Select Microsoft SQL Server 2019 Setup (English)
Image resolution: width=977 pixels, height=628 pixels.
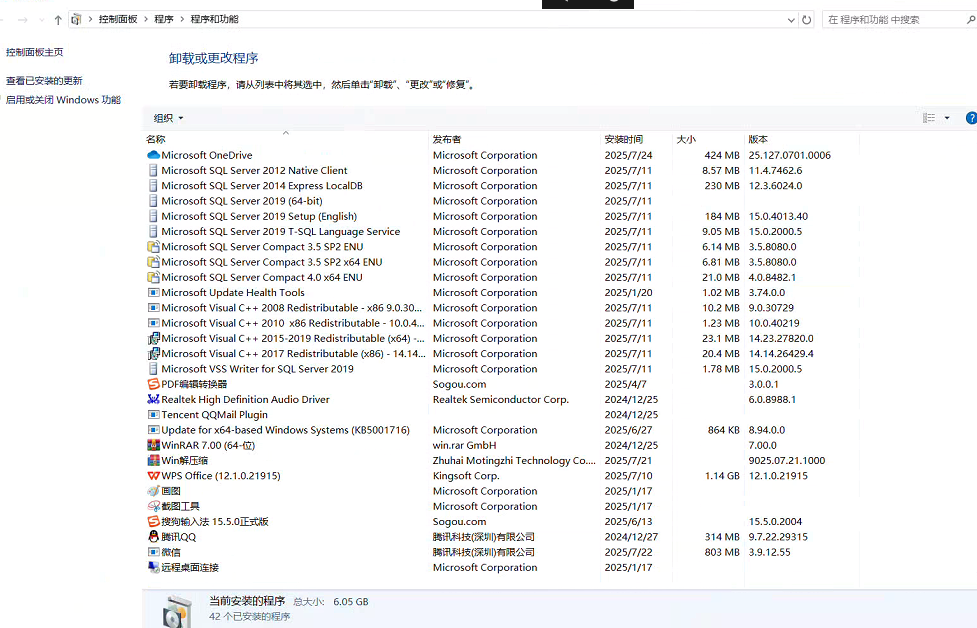[502, 216]
